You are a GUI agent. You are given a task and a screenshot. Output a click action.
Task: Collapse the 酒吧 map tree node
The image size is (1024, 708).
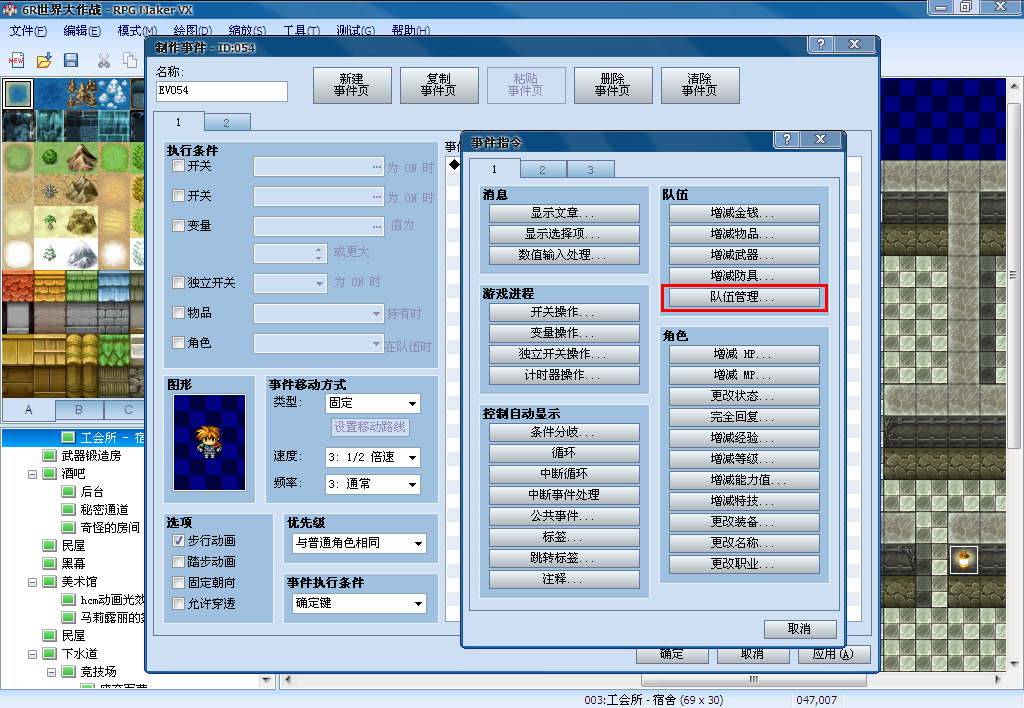coord(32,474)
